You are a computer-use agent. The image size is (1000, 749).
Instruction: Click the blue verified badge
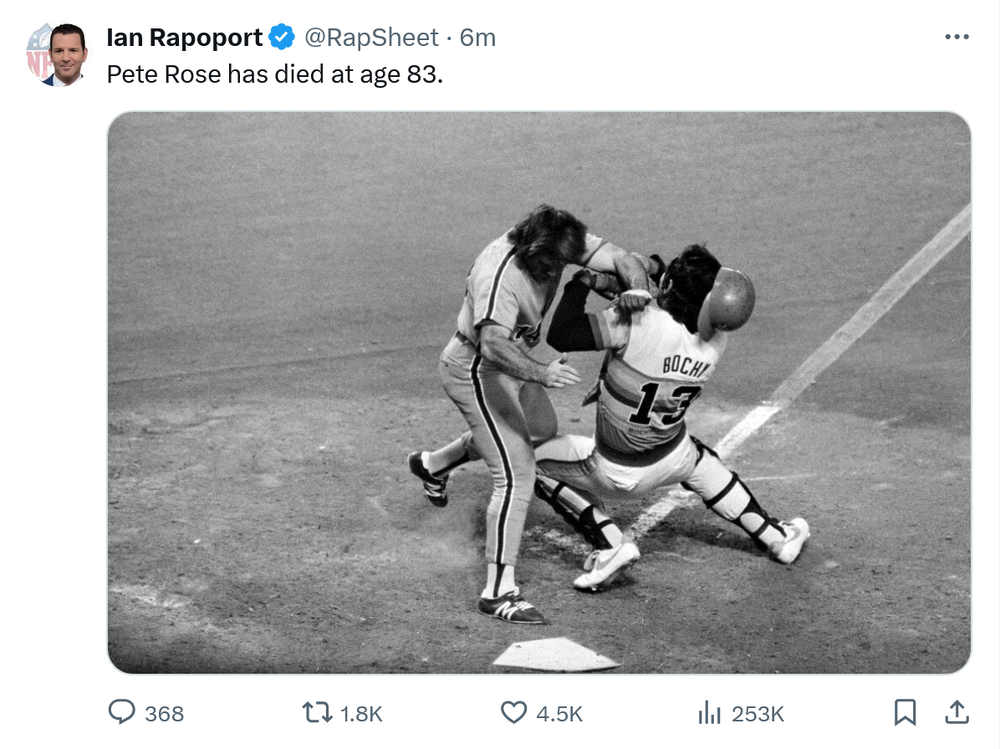[x=283, y=38]
